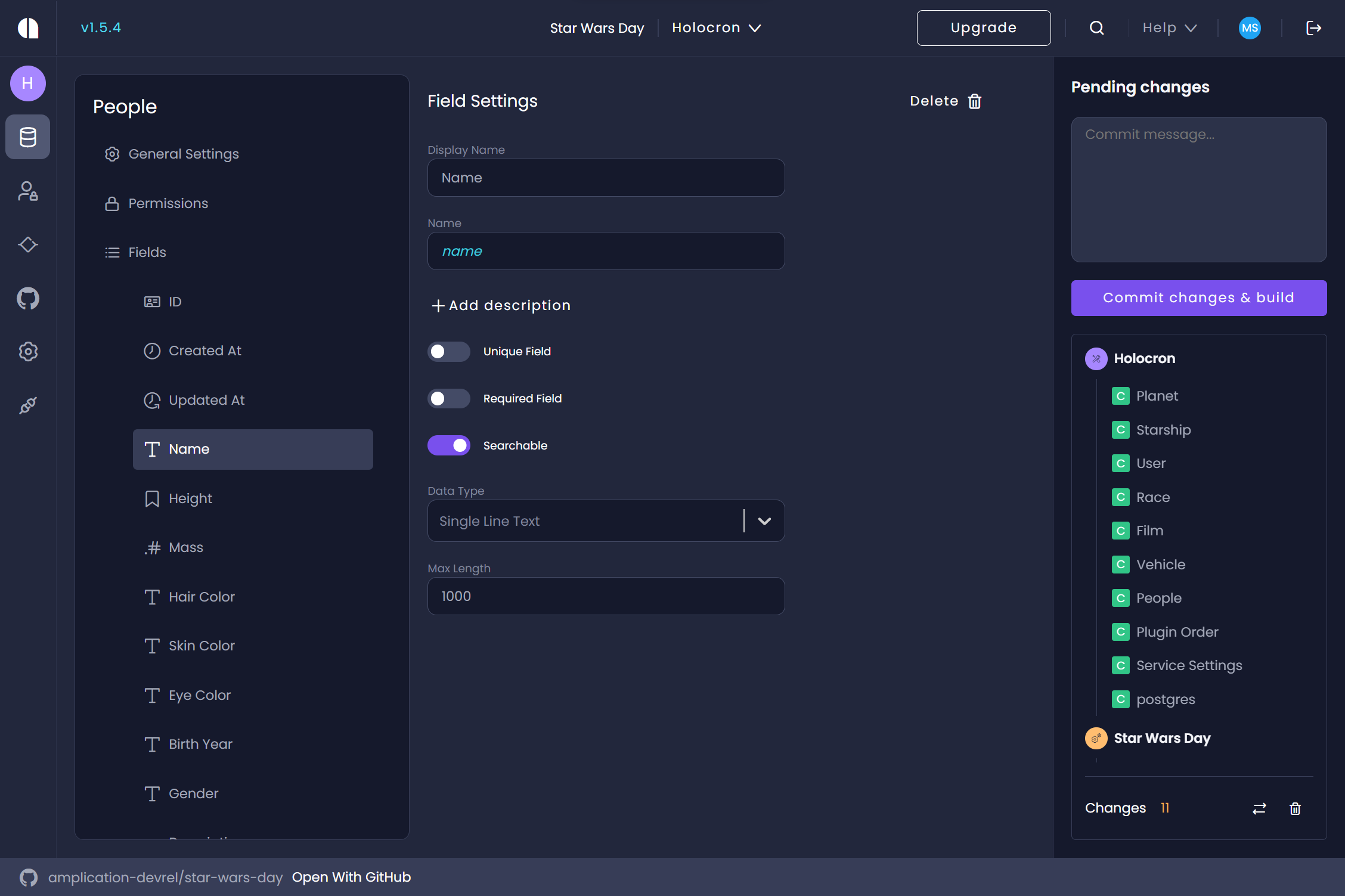Open Race in pending changes
This screenshot has height=896, width=1345.
[1153, 497]
